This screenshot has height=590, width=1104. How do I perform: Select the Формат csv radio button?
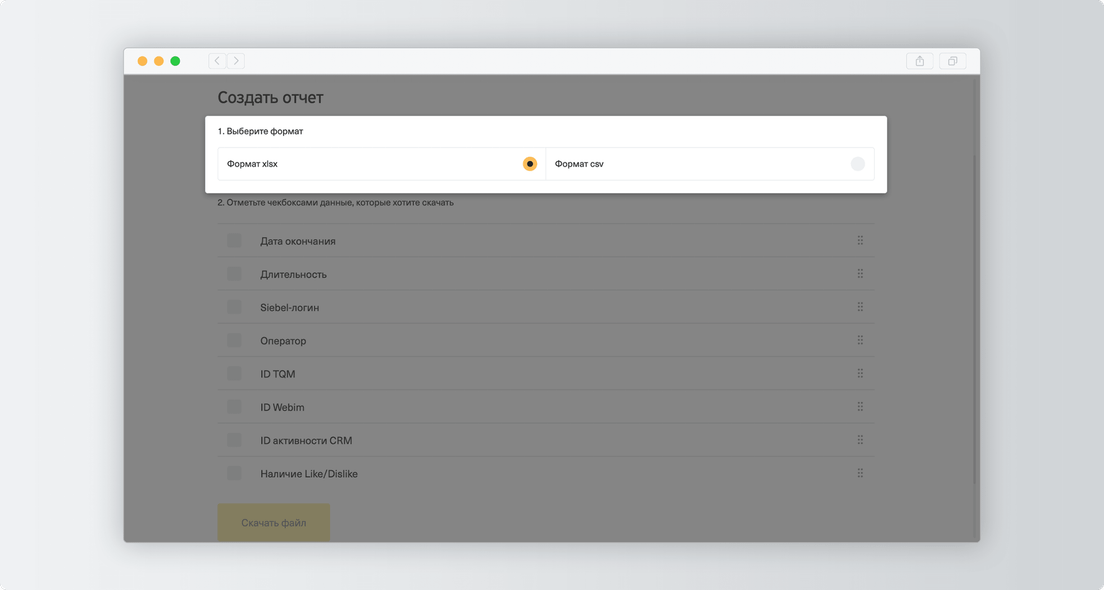tap(858, 164)
